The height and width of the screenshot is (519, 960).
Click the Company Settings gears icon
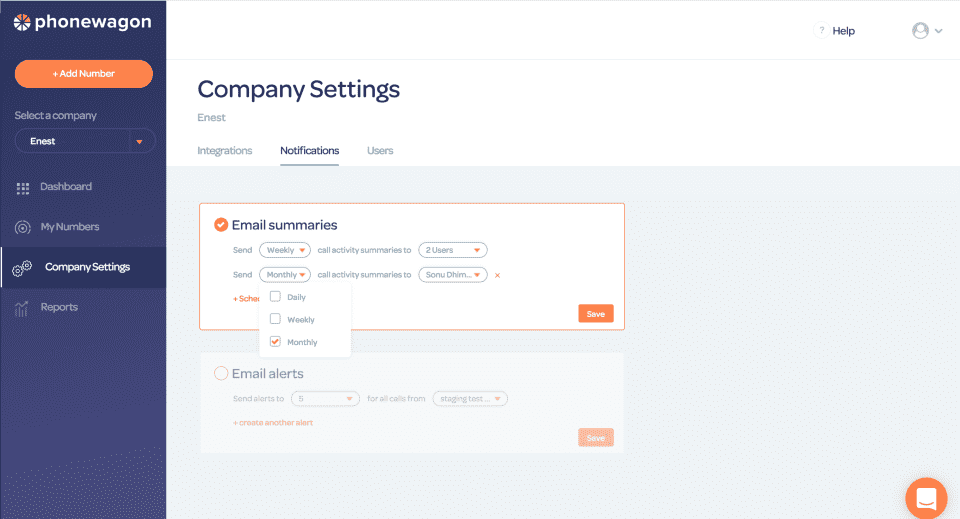(x=22, y=268)
